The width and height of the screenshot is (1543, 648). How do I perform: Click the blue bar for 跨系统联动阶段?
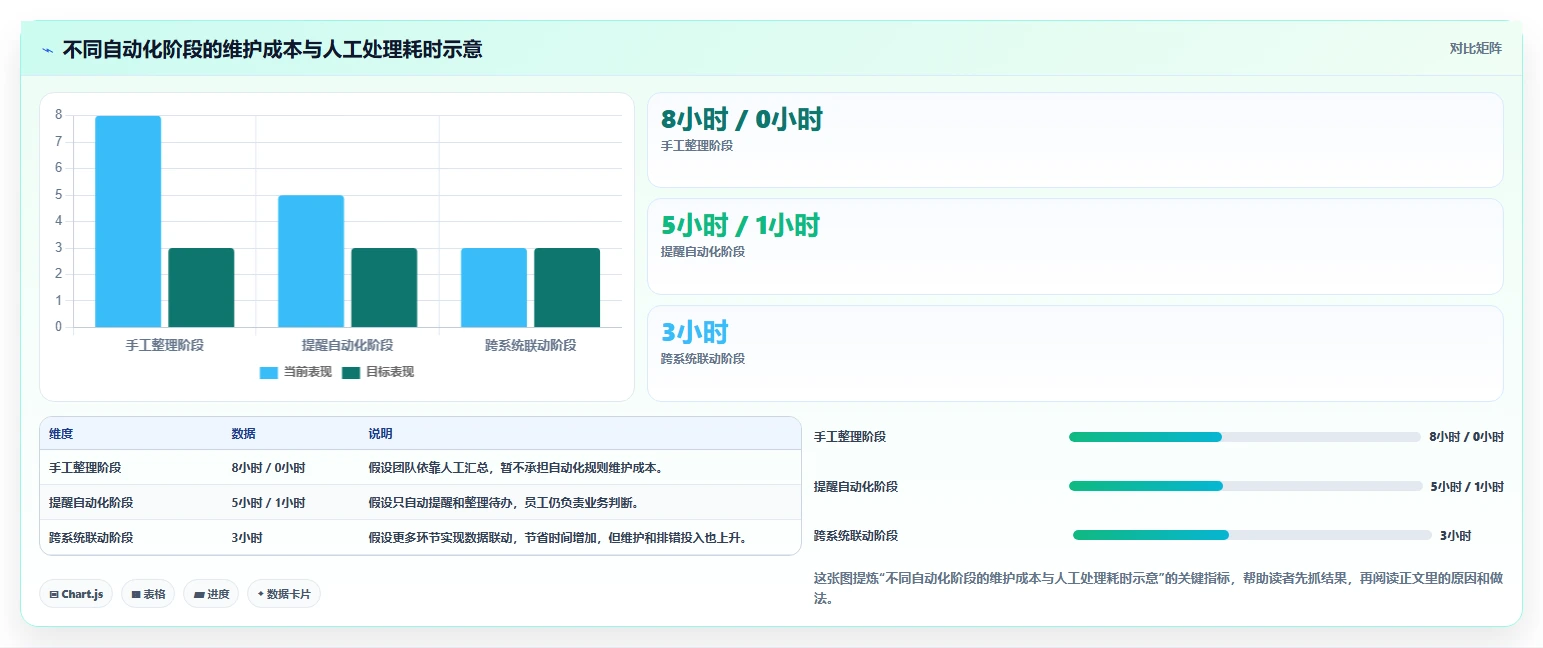click(494, 287)
